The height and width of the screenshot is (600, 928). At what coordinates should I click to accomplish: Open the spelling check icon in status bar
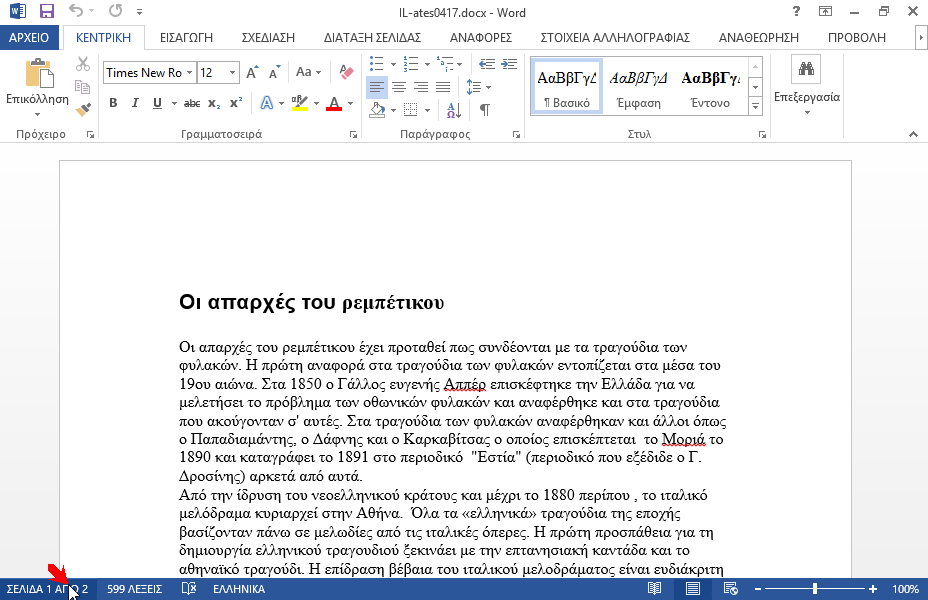tap(189, 589)
